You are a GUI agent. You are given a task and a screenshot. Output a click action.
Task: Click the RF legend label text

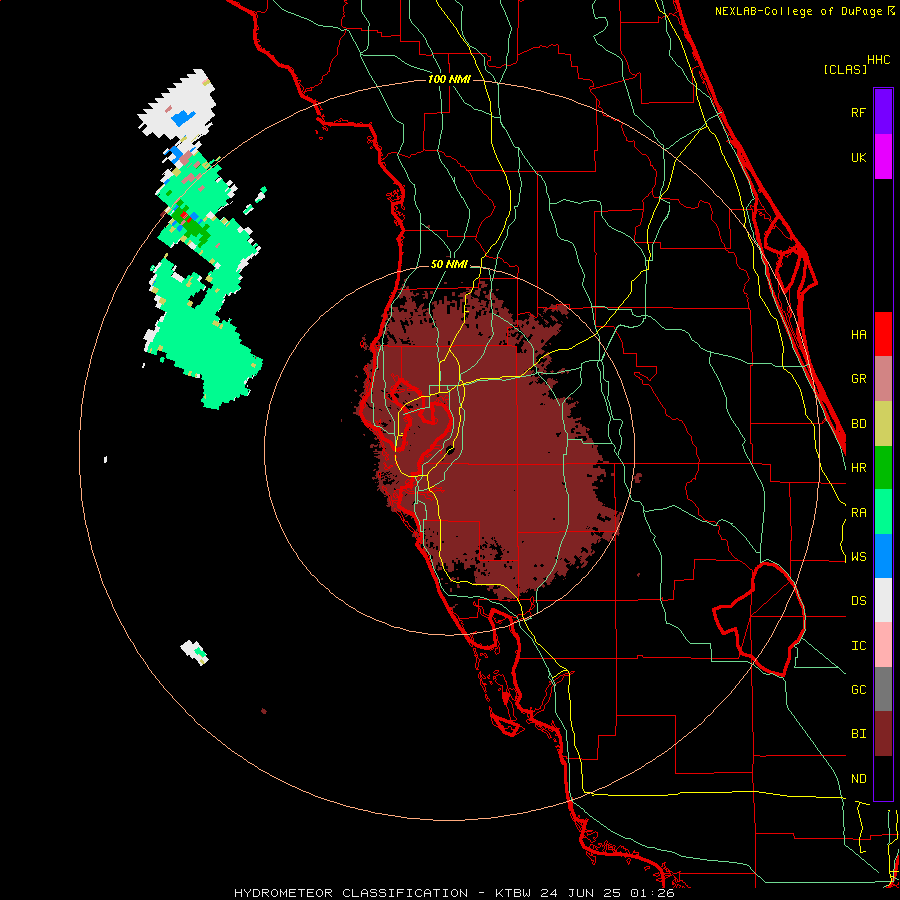coord(858,112)
